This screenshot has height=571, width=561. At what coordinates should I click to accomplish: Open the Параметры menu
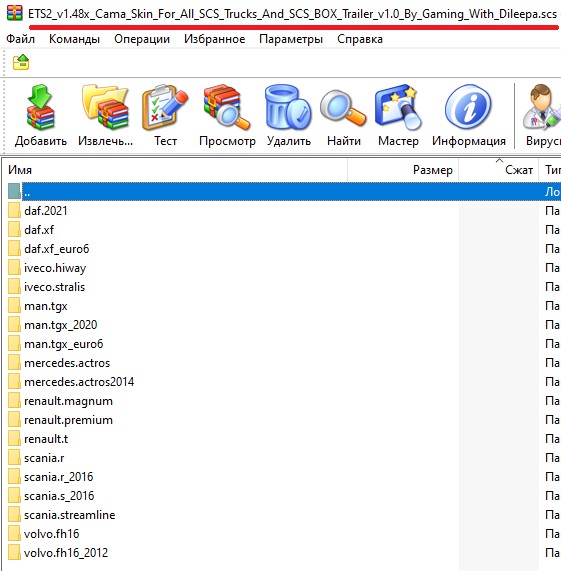[x=291, y=39]
